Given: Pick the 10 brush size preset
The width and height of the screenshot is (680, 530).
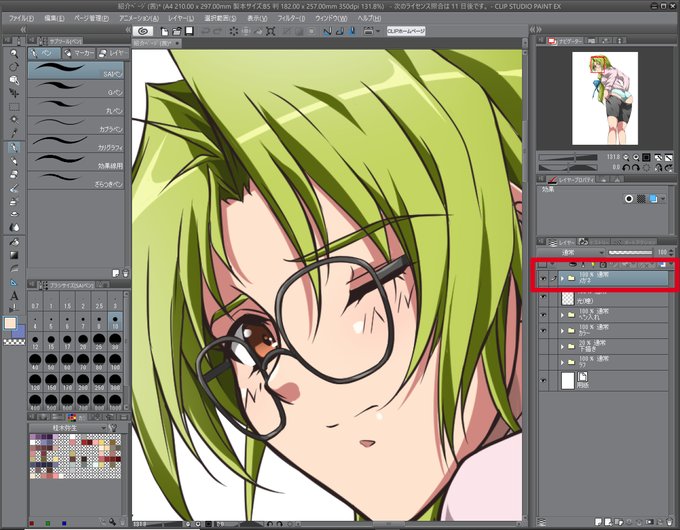Looking at the screenshot, I should pos(115,322).
